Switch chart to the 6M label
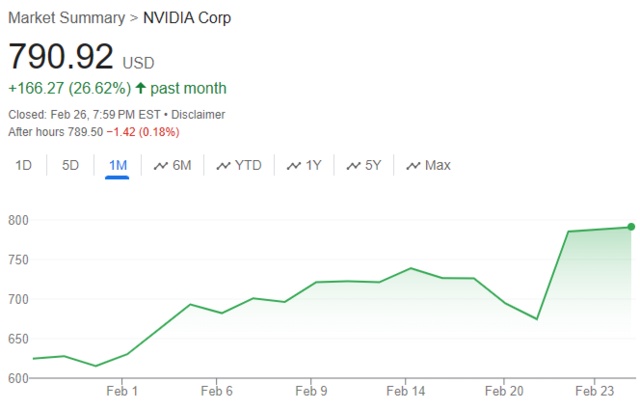Viewport: 640px width, 410px height. pos(181,165)
